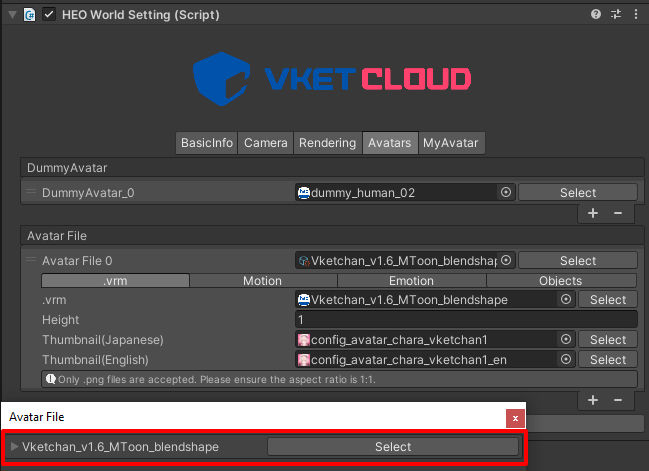649x471 pixels.
Task: Click Select button for Avatar File 0
Action: point(578,261)
